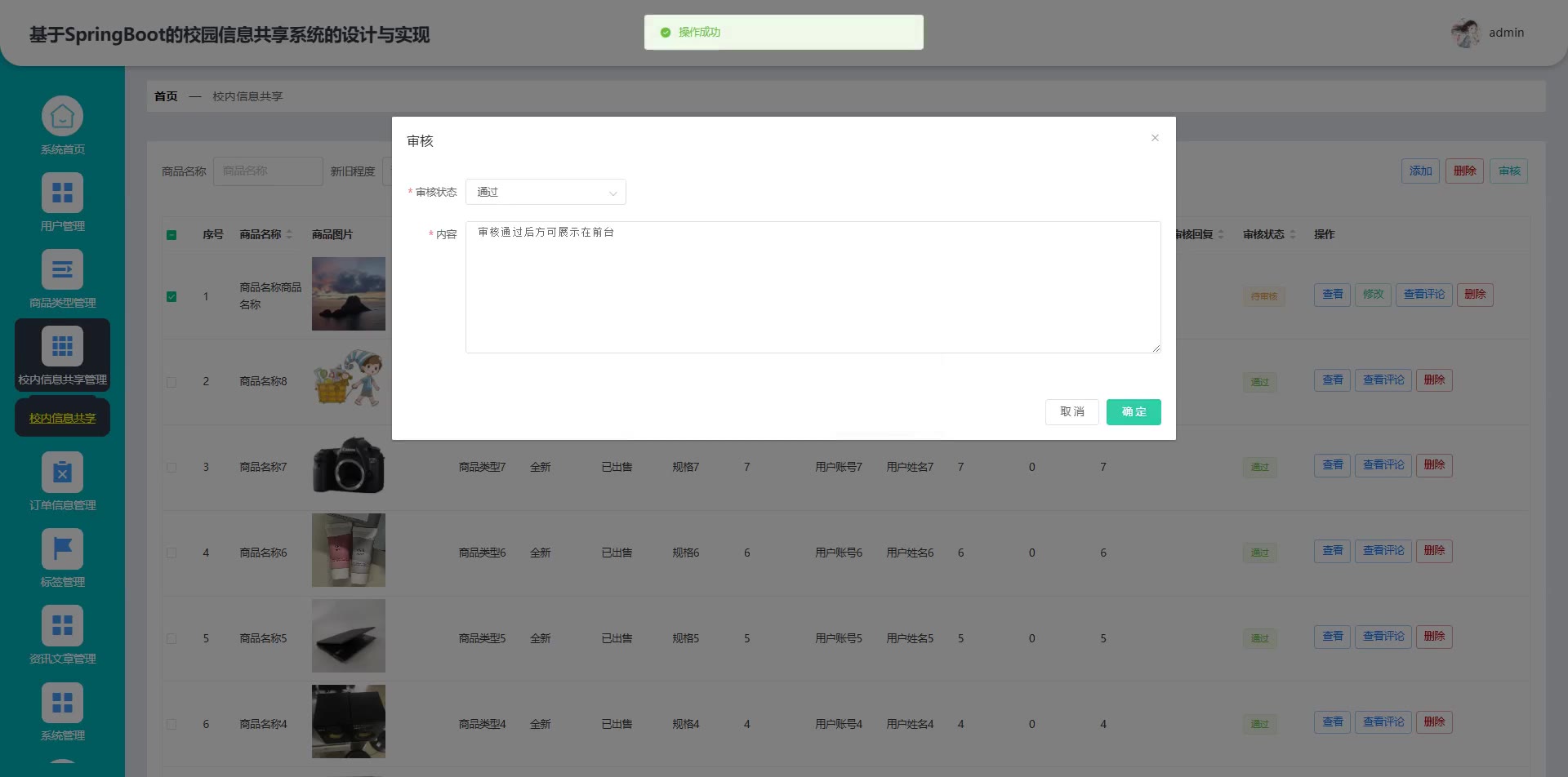
Task: Sort by 审核状态 column arrows
Action: [x=1293, y=234]
